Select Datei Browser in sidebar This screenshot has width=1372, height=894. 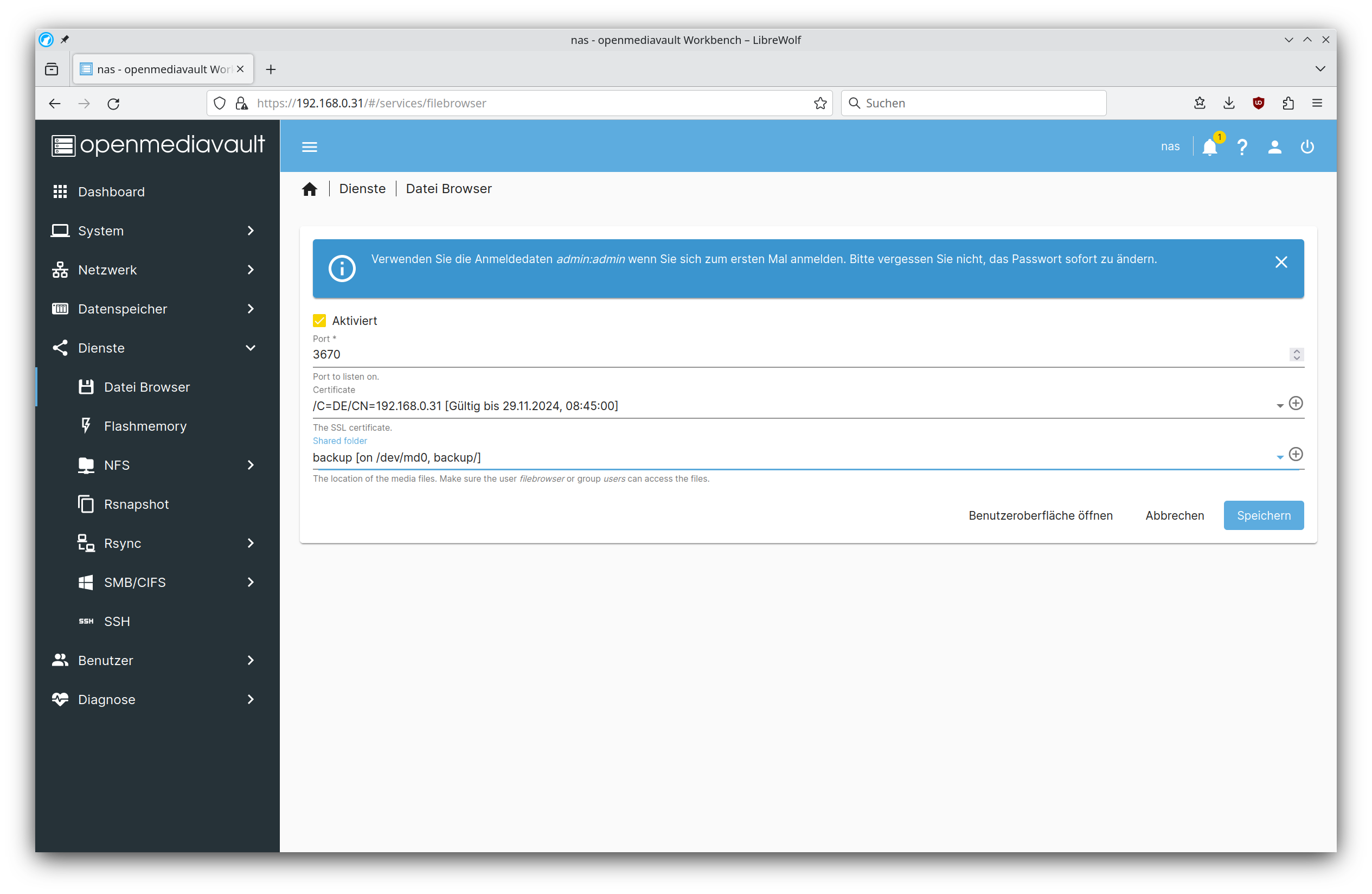pos(157,387)
